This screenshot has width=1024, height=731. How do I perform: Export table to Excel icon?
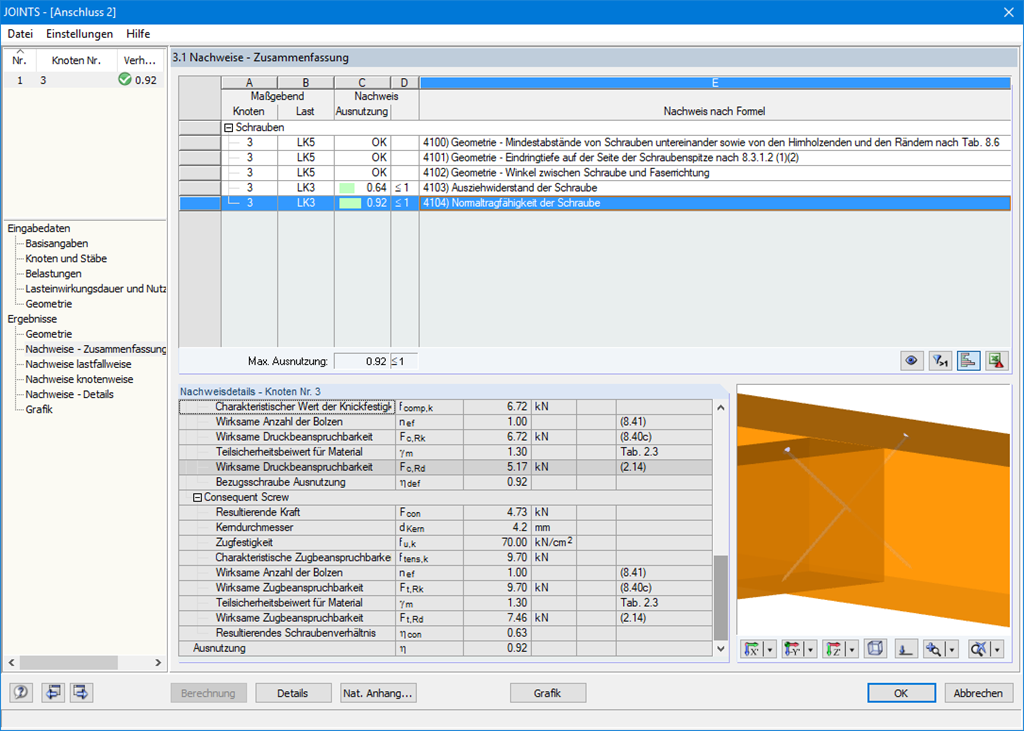click(x=997, y=361)
